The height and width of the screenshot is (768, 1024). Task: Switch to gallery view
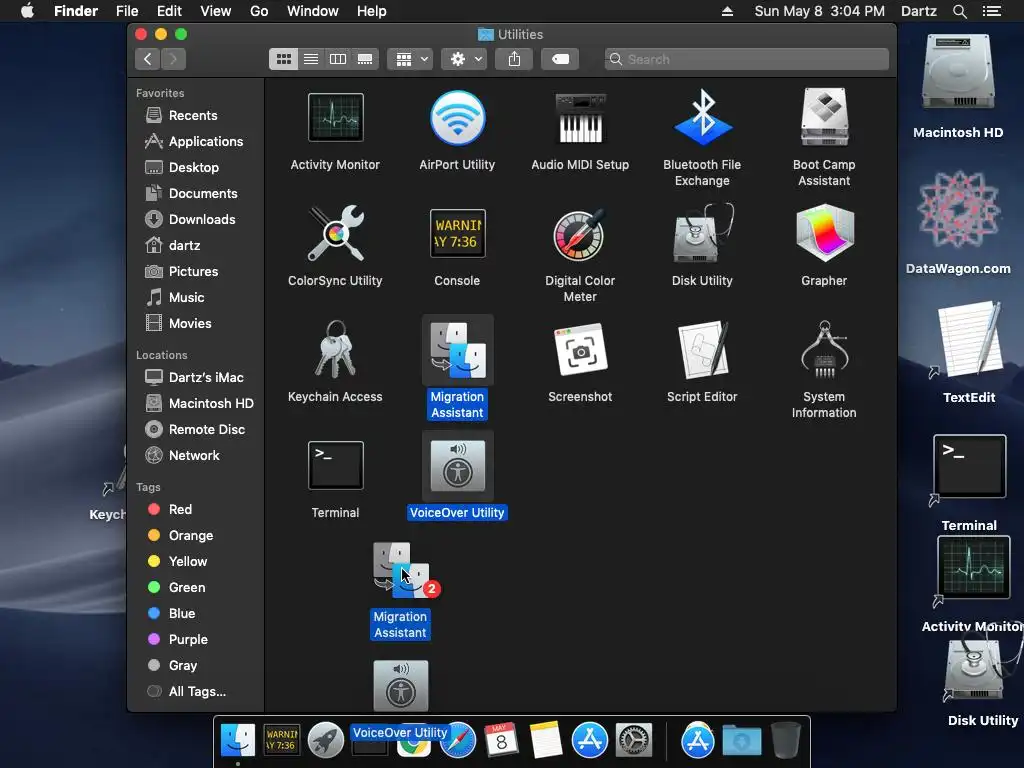(365, 59)
